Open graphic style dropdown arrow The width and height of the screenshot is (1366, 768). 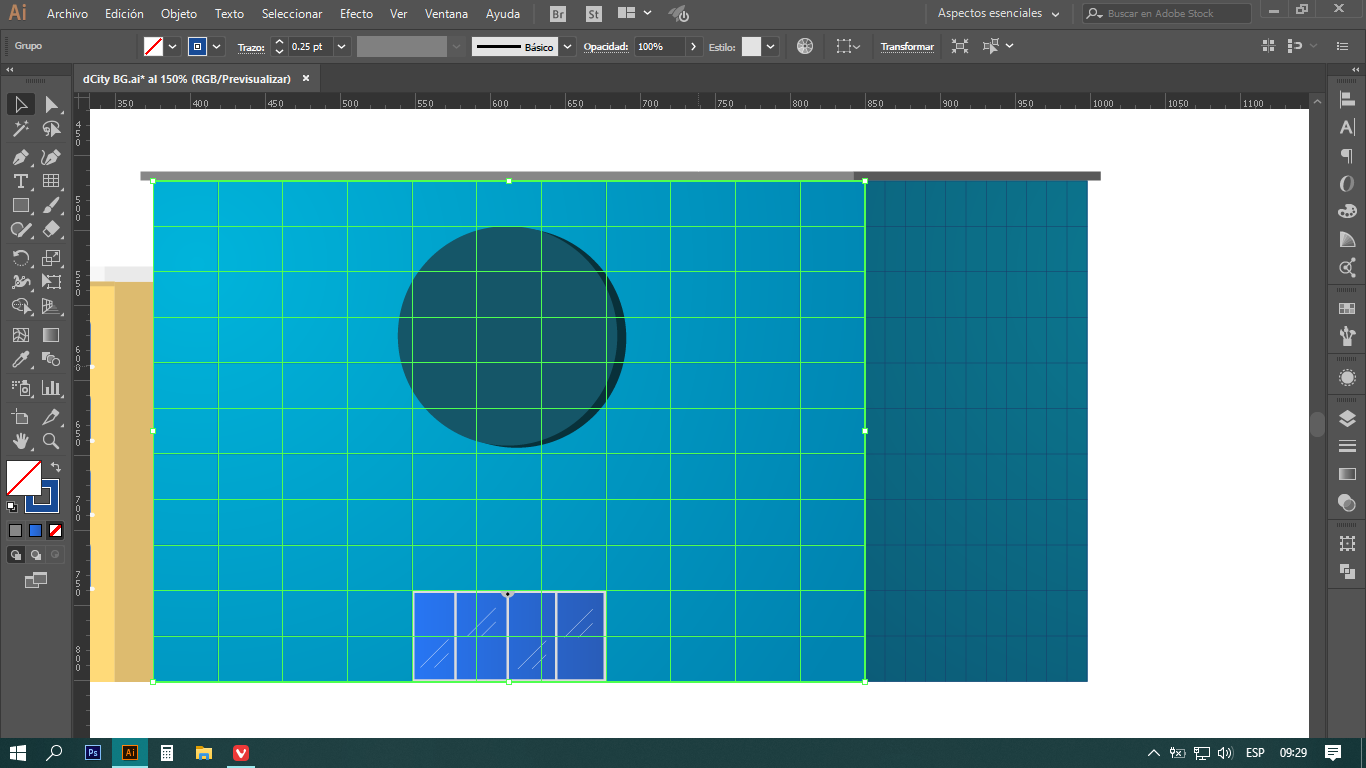(x=771, y=46)
